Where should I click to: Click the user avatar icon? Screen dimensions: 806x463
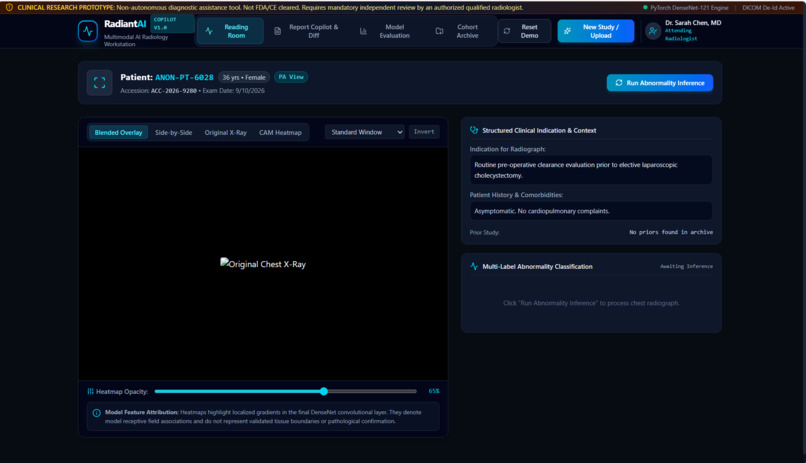tap(653, 31)
